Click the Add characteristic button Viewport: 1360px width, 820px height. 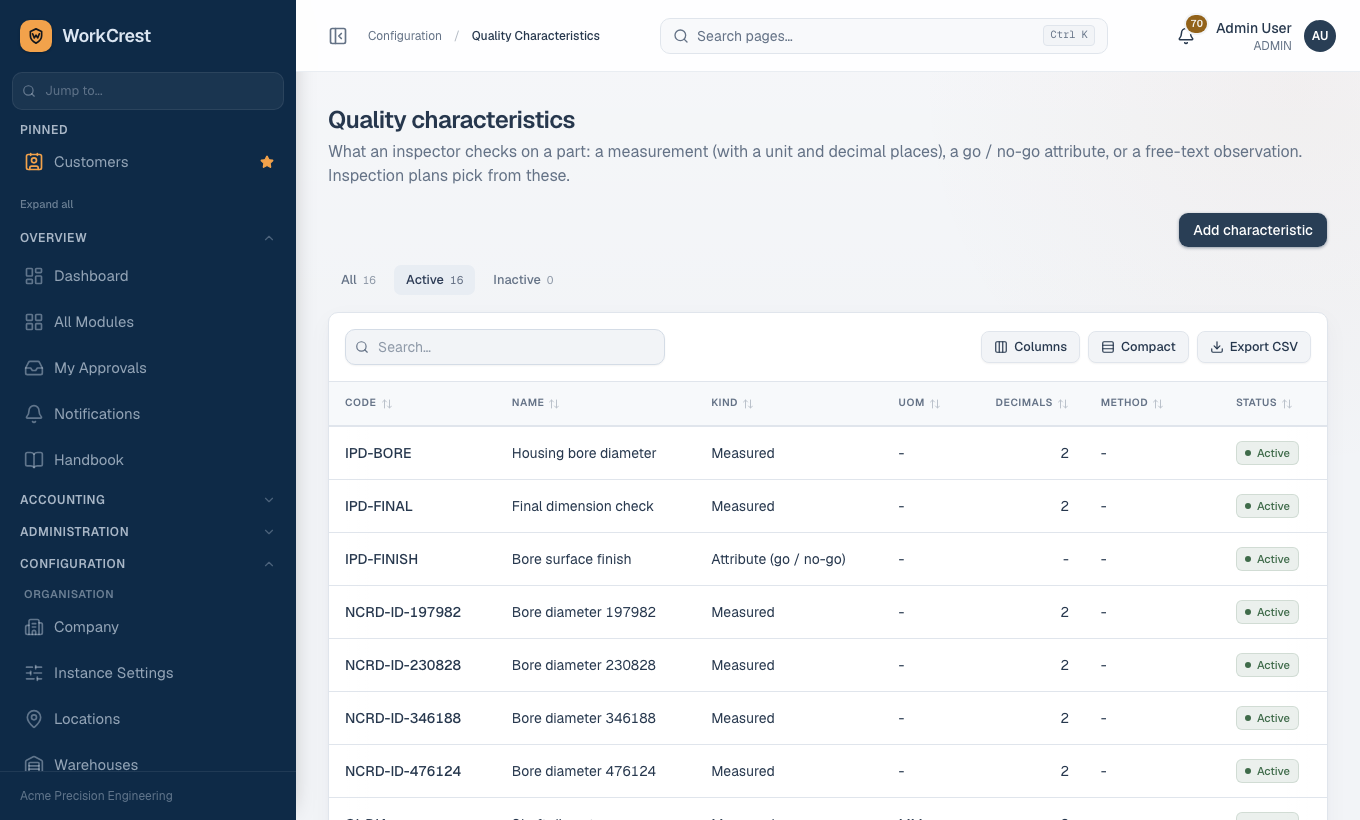[x=1252, y=230]
